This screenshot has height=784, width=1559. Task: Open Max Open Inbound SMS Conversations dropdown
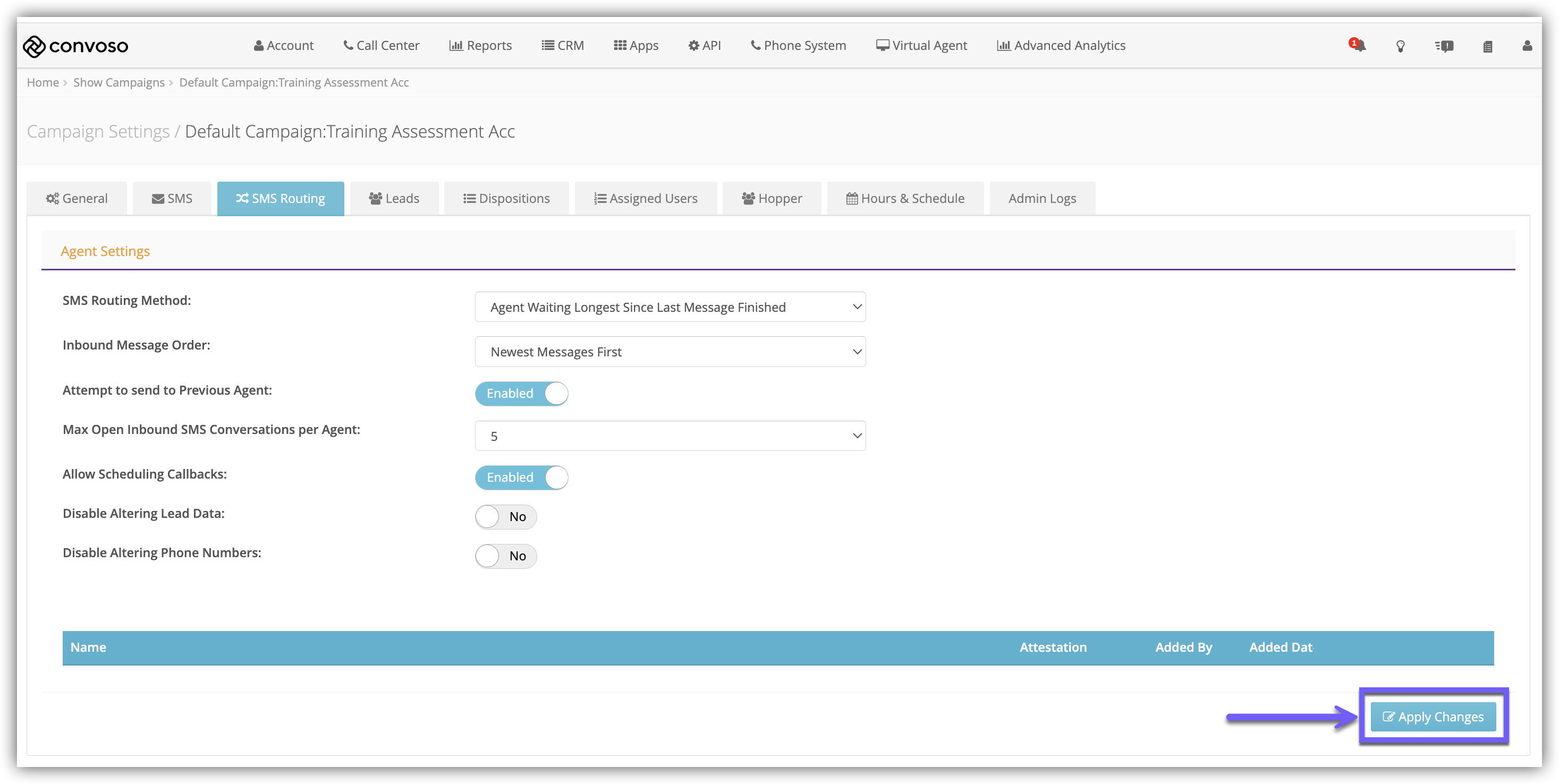click(670, 436)
